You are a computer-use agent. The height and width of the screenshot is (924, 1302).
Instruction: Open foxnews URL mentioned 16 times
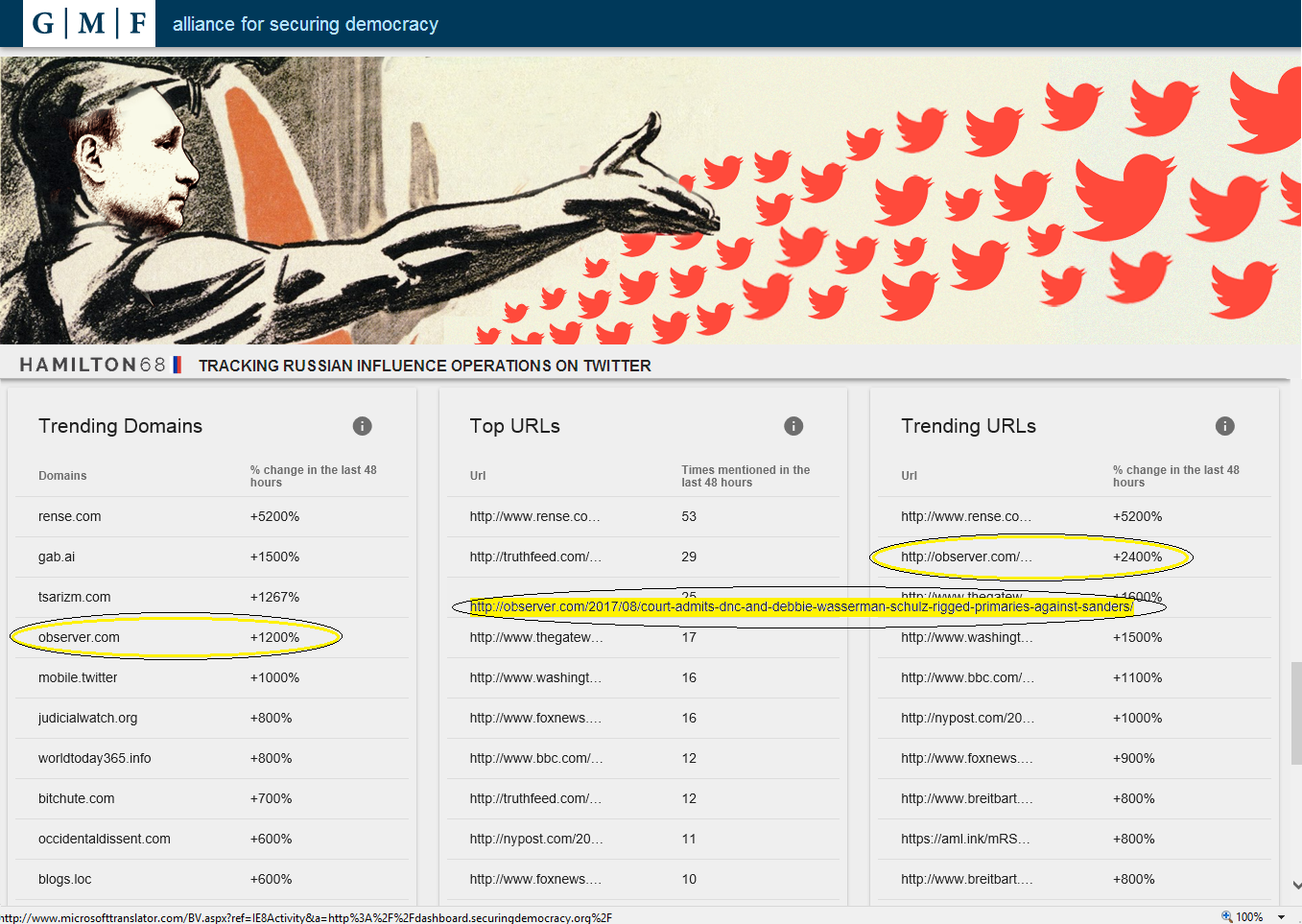click(535, 718)
